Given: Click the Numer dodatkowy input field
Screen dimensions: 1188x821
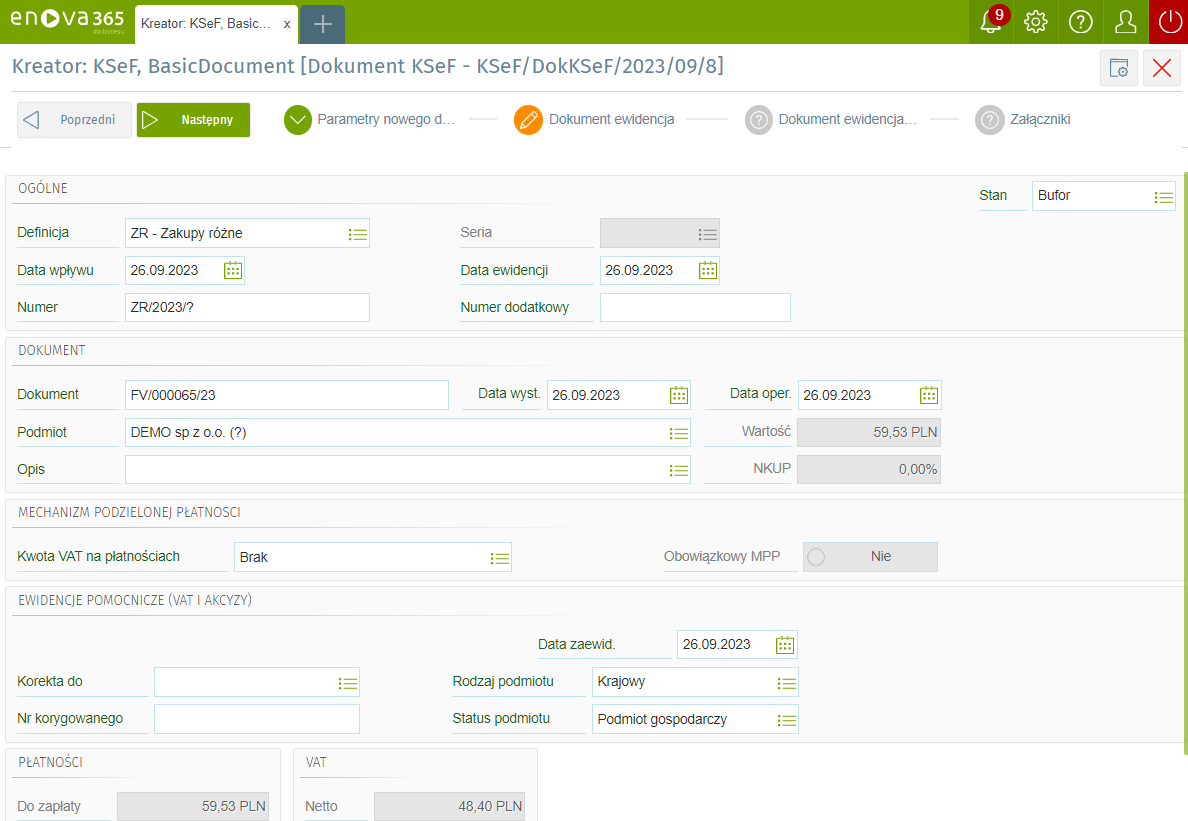Looking at the screenshot, I should pos(695,308).
